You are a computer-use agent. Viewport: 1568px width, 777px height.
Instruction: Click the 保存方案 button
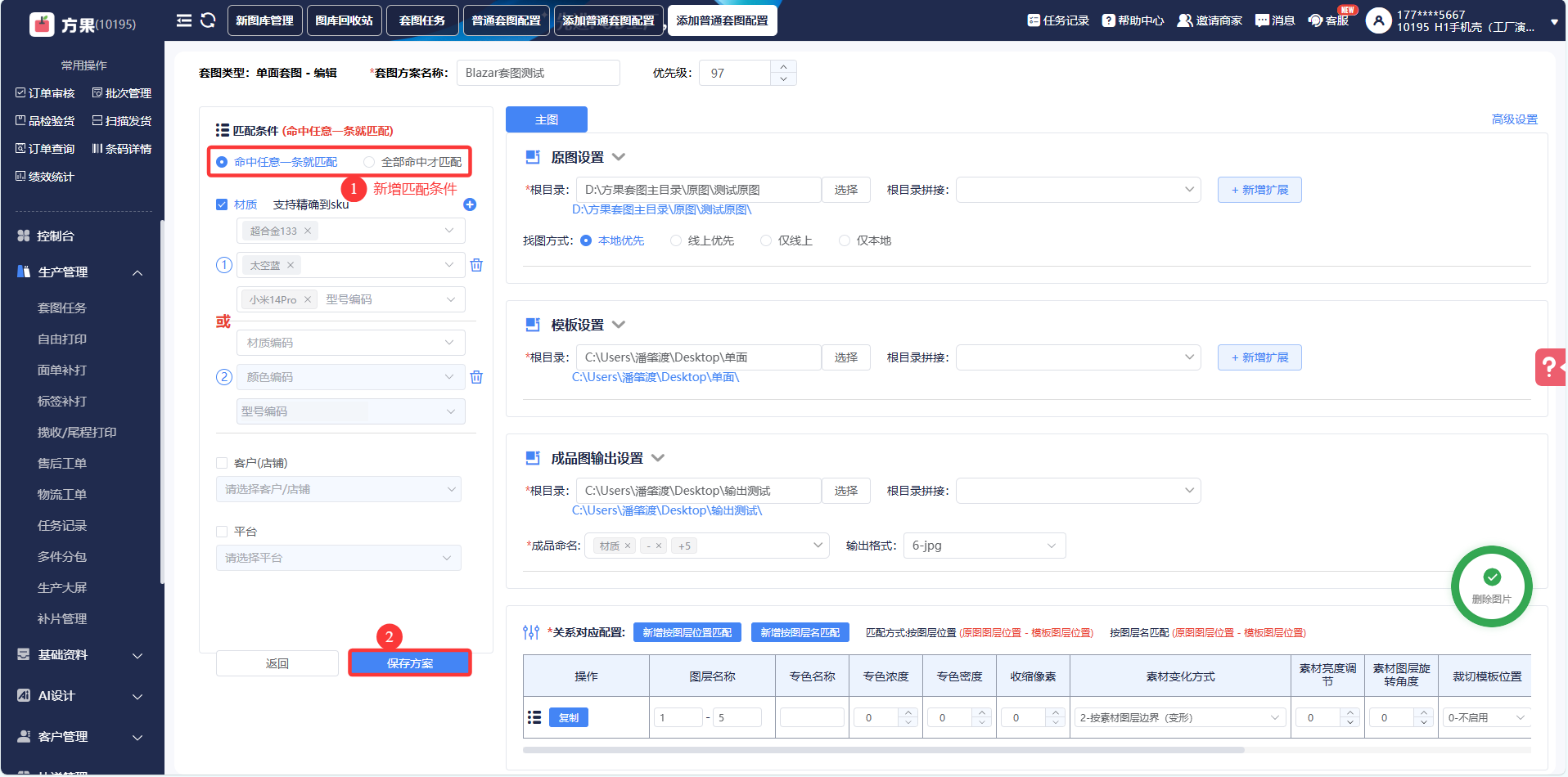point(410,663)
